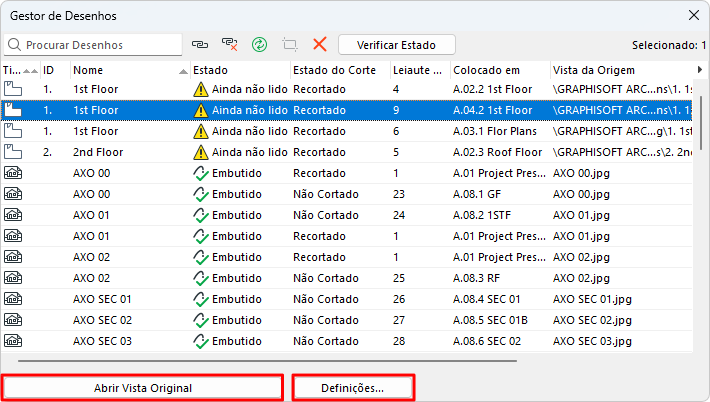Sort by the Nome column header
Viewport: 710px width, 402px height.
[130, 70]
